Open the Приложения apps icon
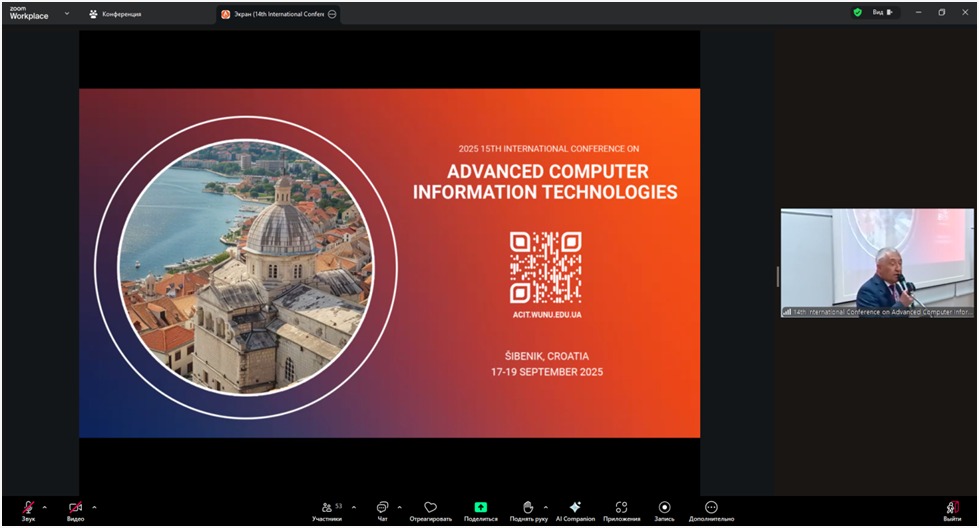This screenshot has height=528, width=979. pos(621,507)
